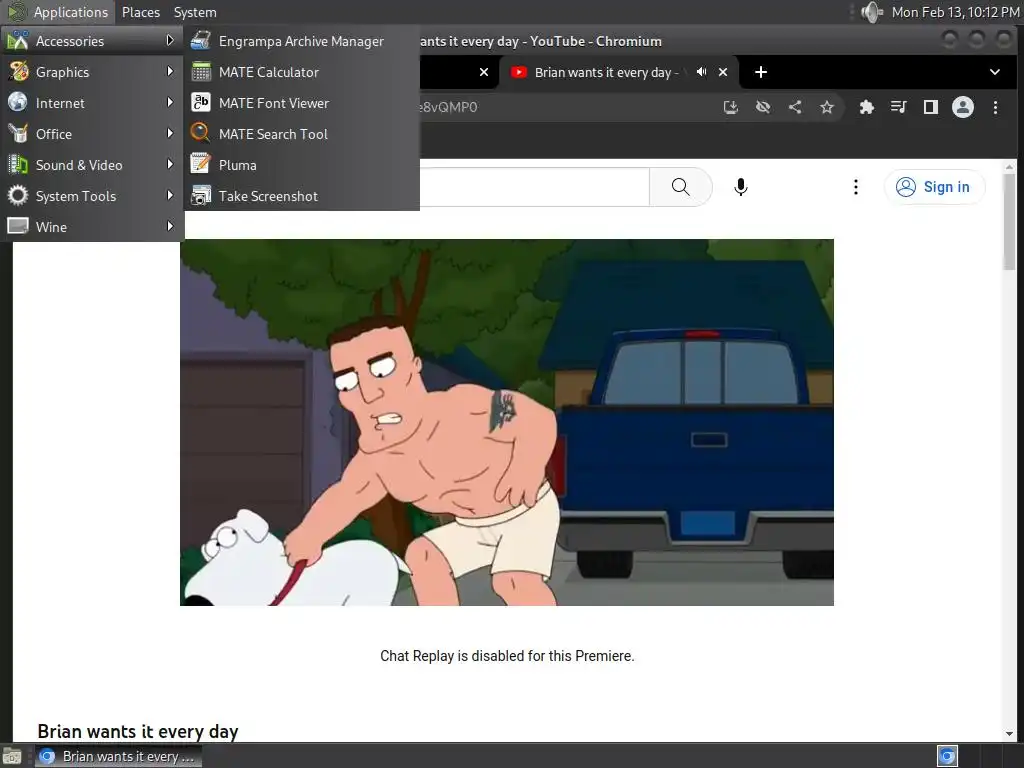Open a new Chromium tab
Screen dimensions: 1024x768
coord(761,72)
